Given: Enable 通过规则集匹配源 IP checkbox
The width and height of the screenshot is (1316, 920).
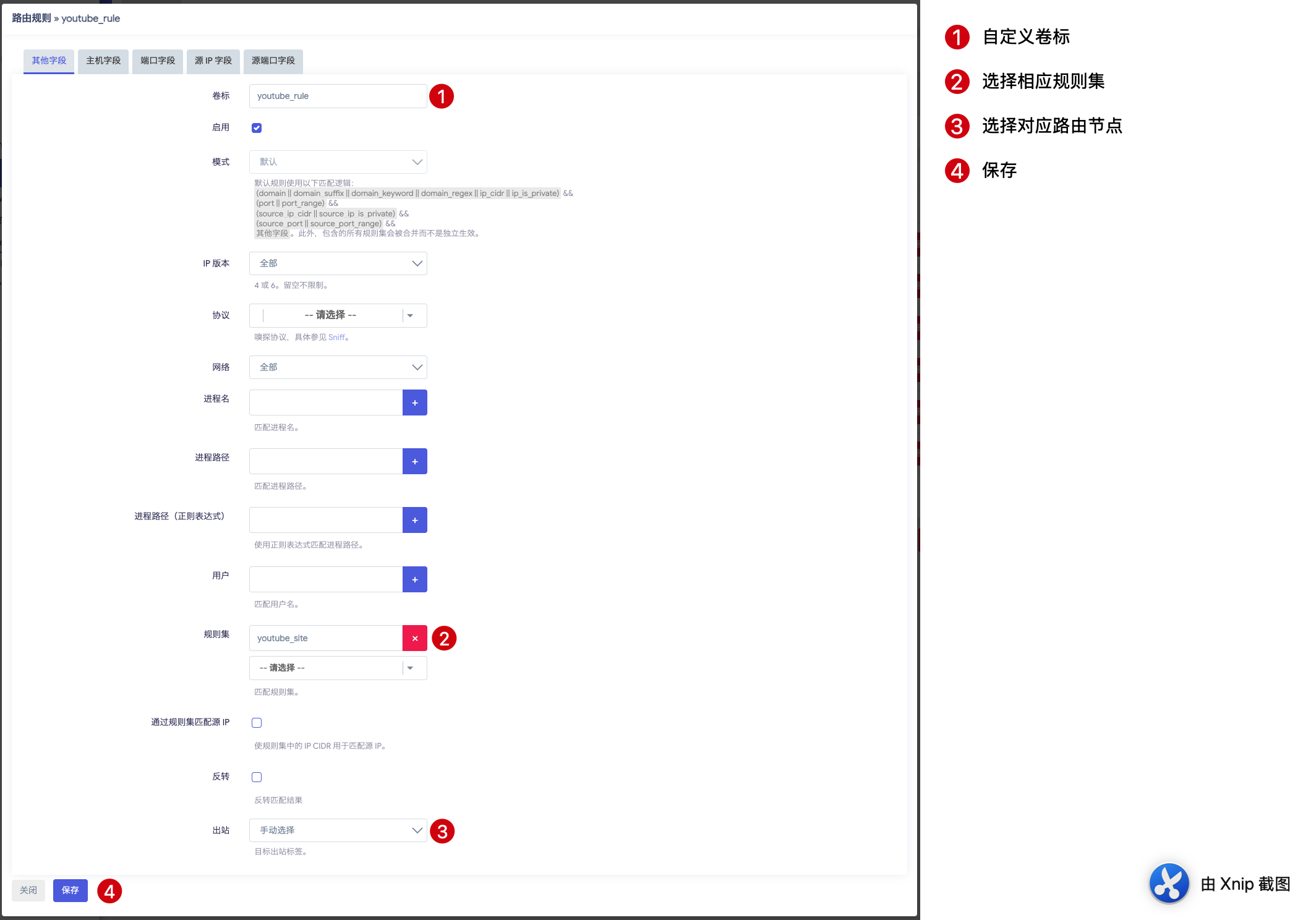Looking at the screenshot, I should tap(257, 723).
